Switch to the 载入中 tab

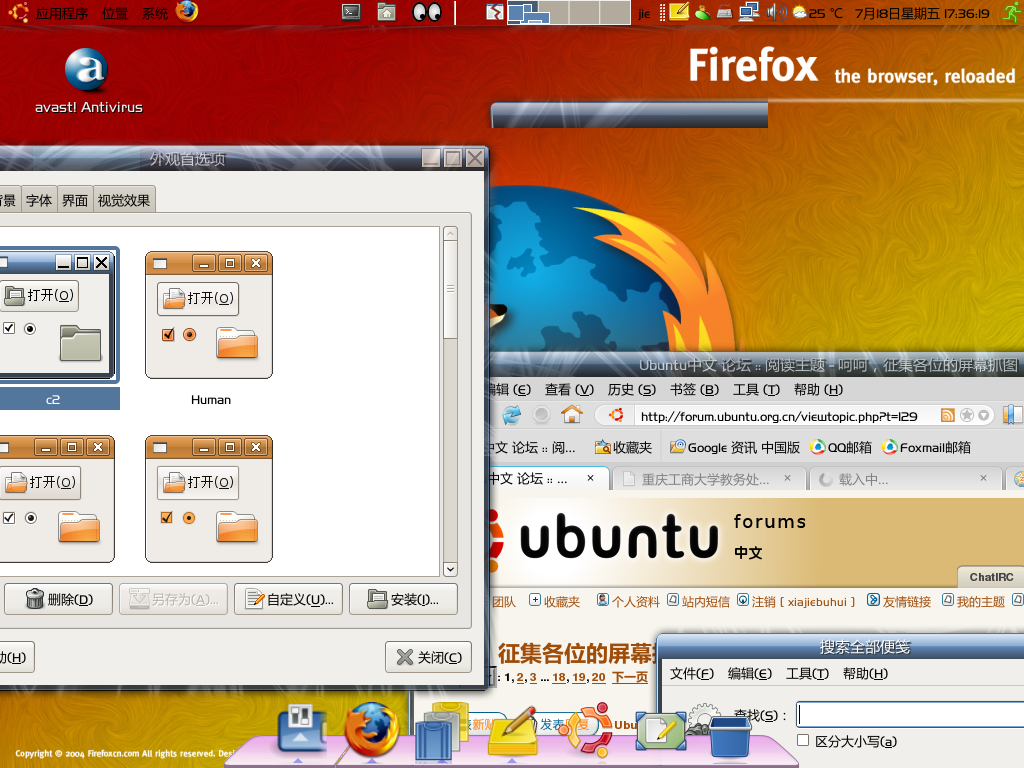tap(904, 479)
